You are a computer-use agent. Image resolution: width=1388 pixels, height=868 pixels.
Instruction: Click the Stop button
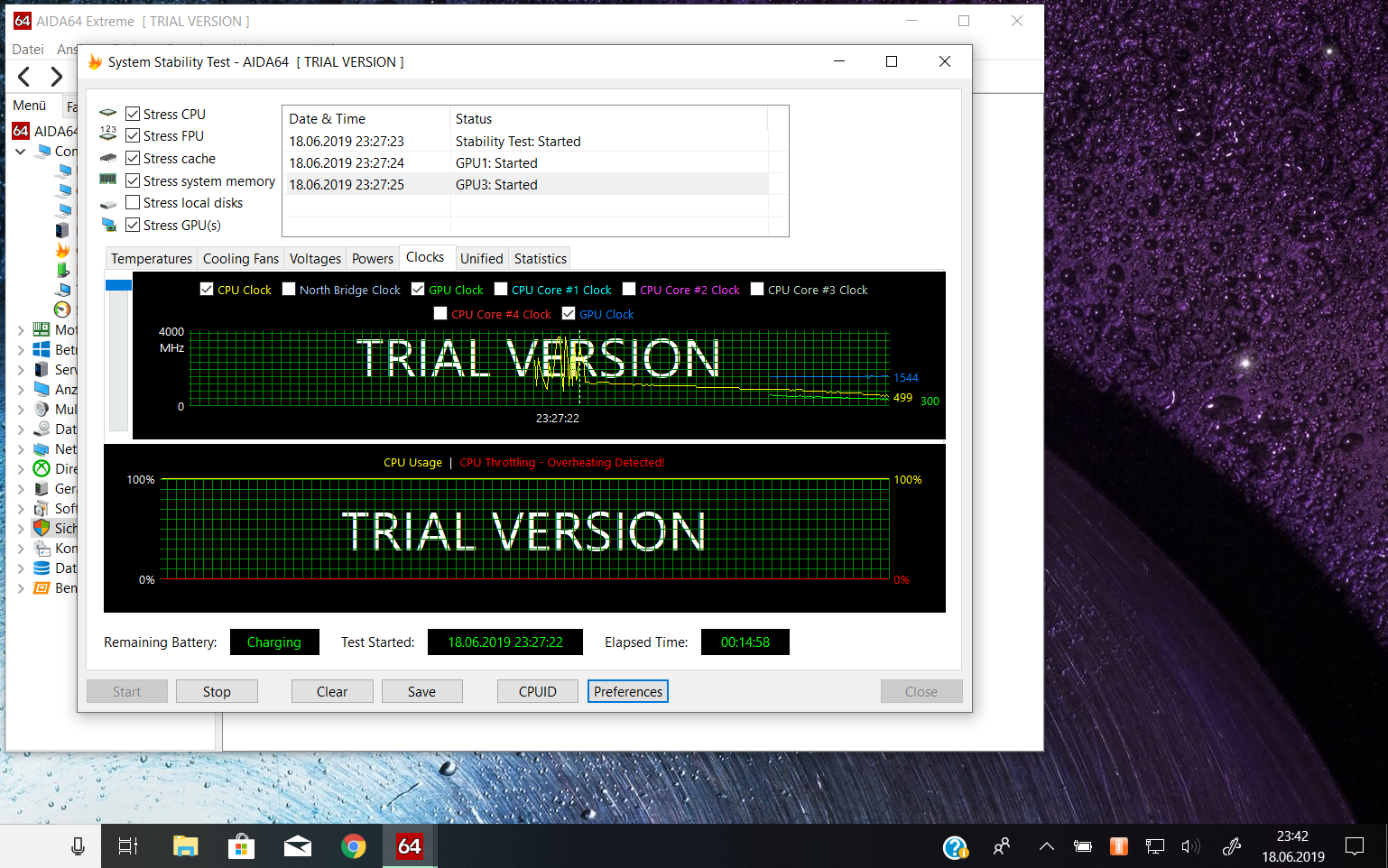[217, 691]
